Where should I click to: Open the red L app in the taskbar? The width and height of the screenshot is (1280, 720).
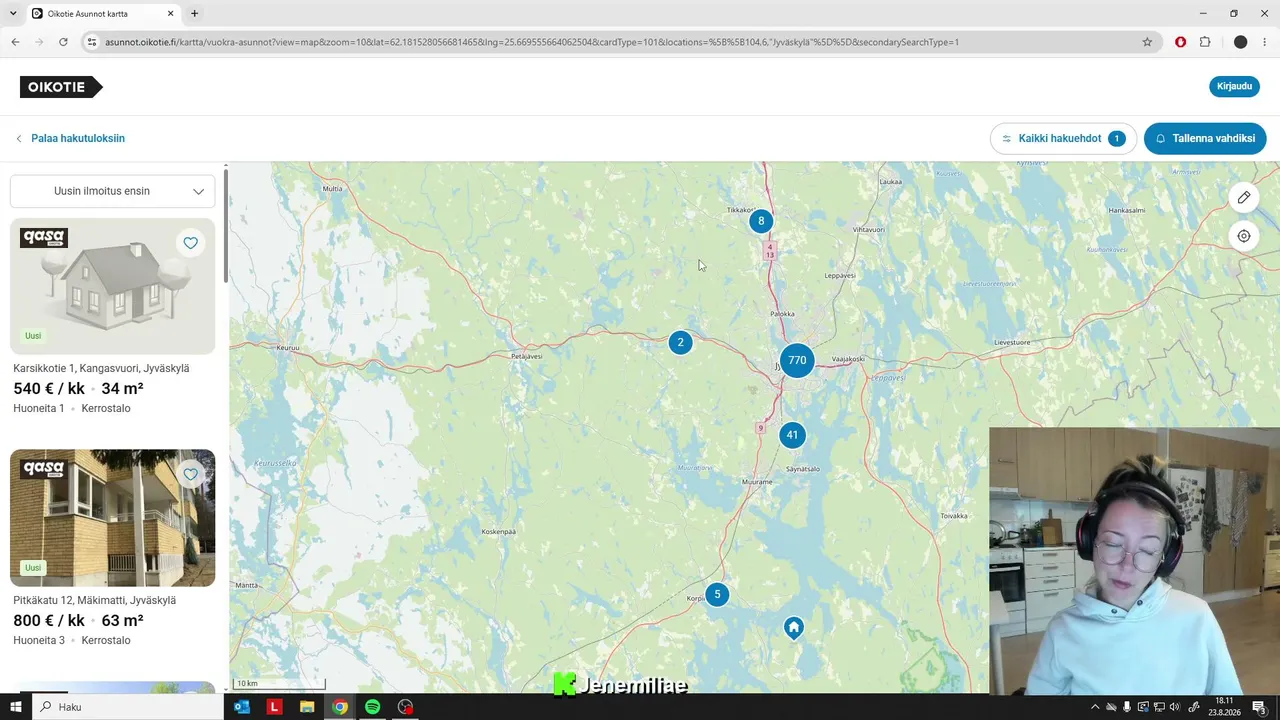pyautogui.click(x=275, y=707)
